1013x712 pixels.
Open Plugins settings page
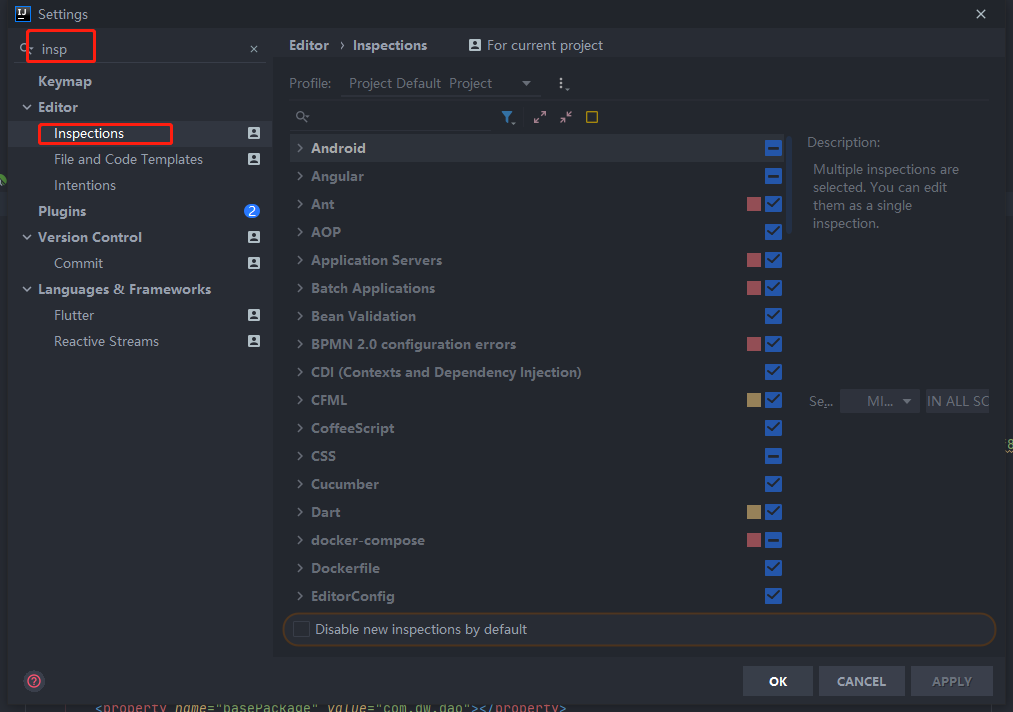[62, 211]
